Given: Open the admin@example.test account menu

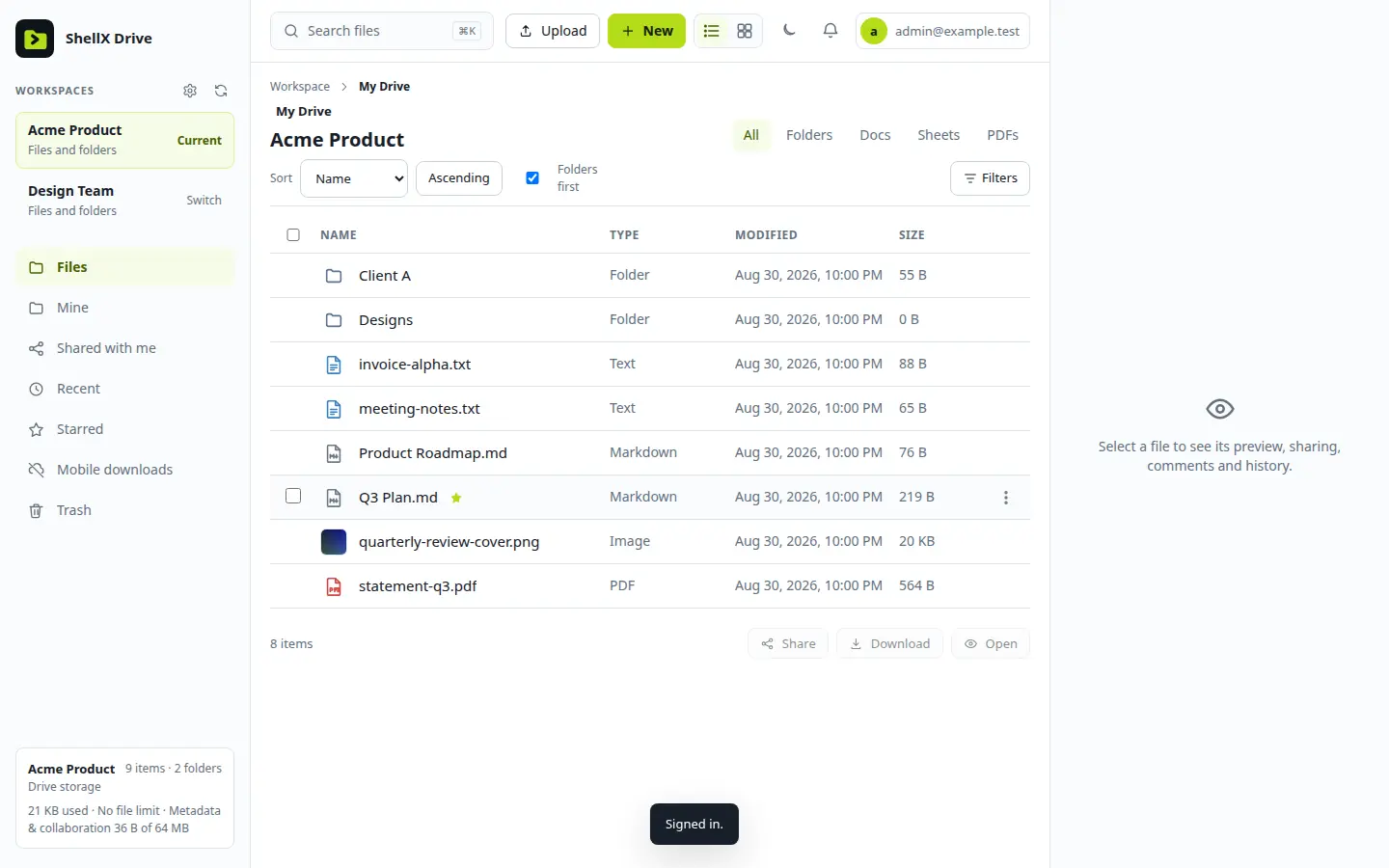Looking at the screenshot, I should pos(942,31).
